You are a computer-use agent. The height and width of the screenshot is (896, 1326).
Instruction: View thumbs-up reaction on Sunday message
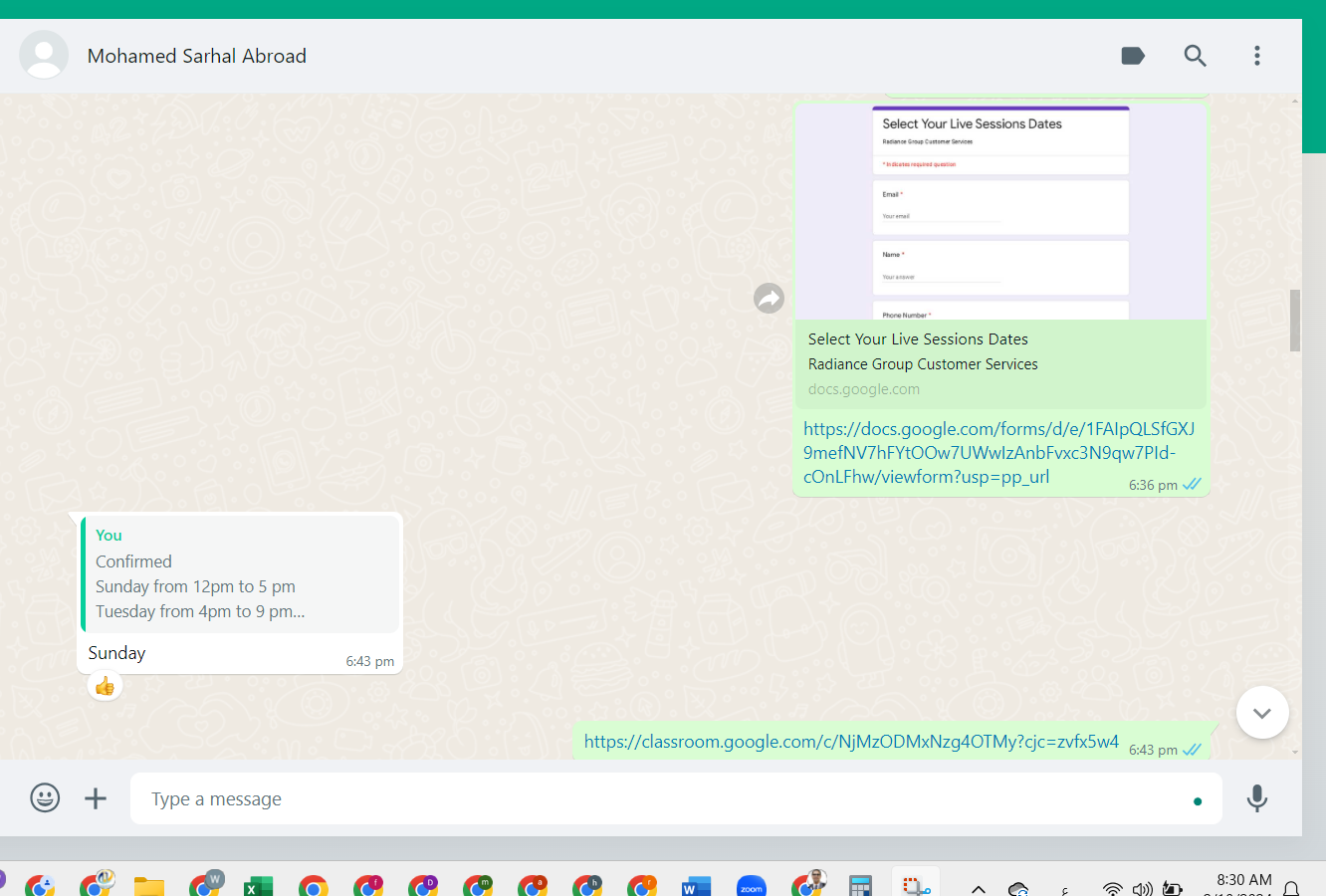[x=105, y=686]
